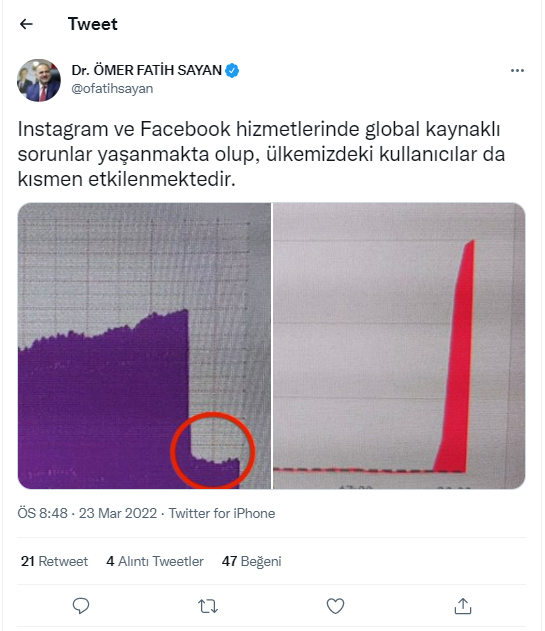Click the tweet text about Instagram ve Facebook

point(261,154)
